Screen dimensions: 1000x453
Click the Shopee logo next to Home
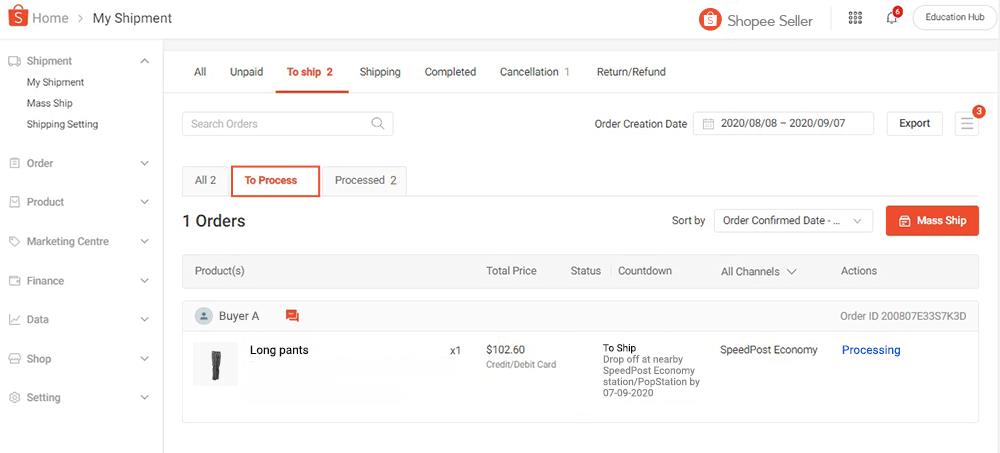(18, 18)
